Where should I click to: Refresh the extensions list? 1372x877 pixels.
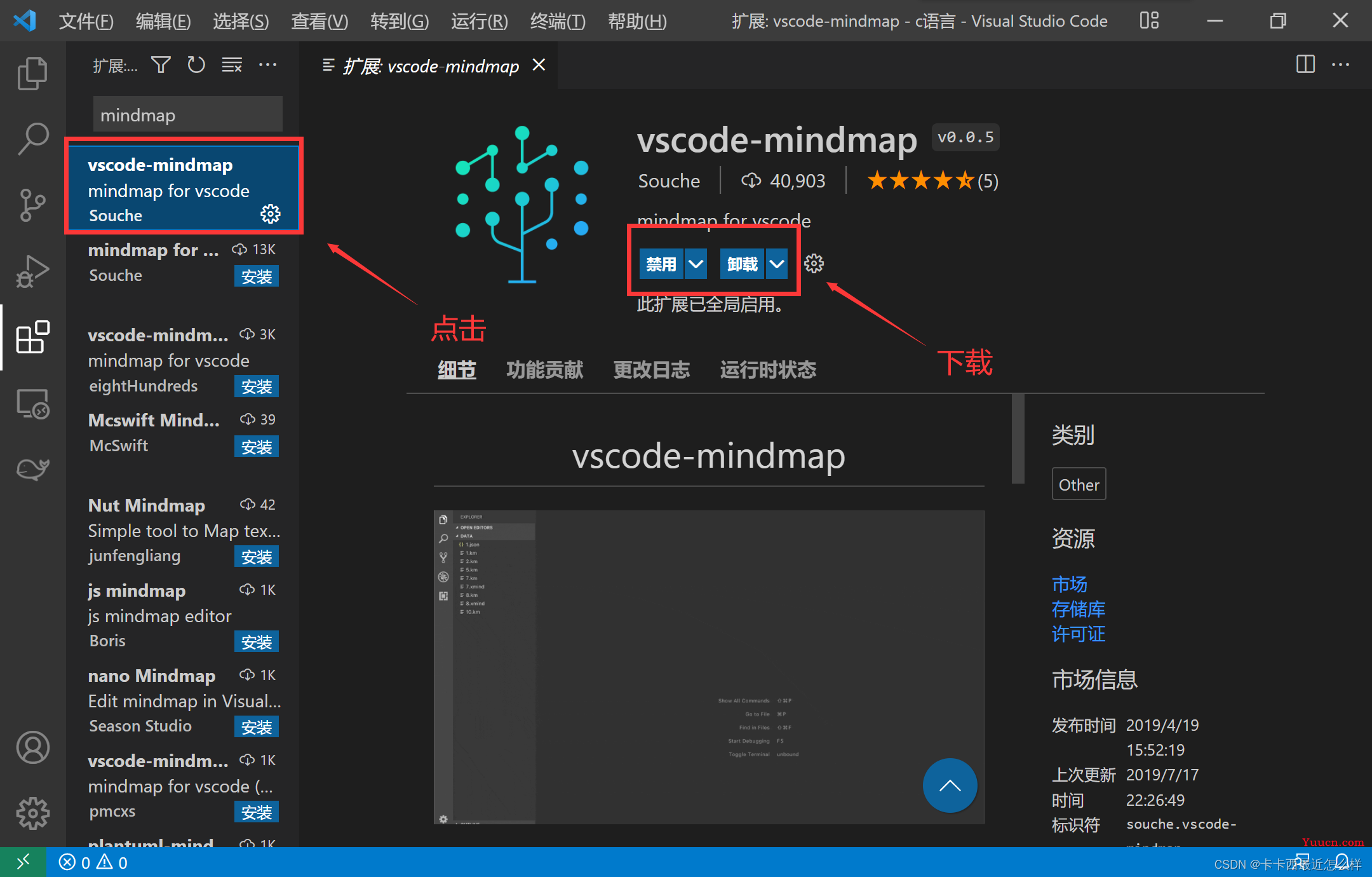pos(196,65)
